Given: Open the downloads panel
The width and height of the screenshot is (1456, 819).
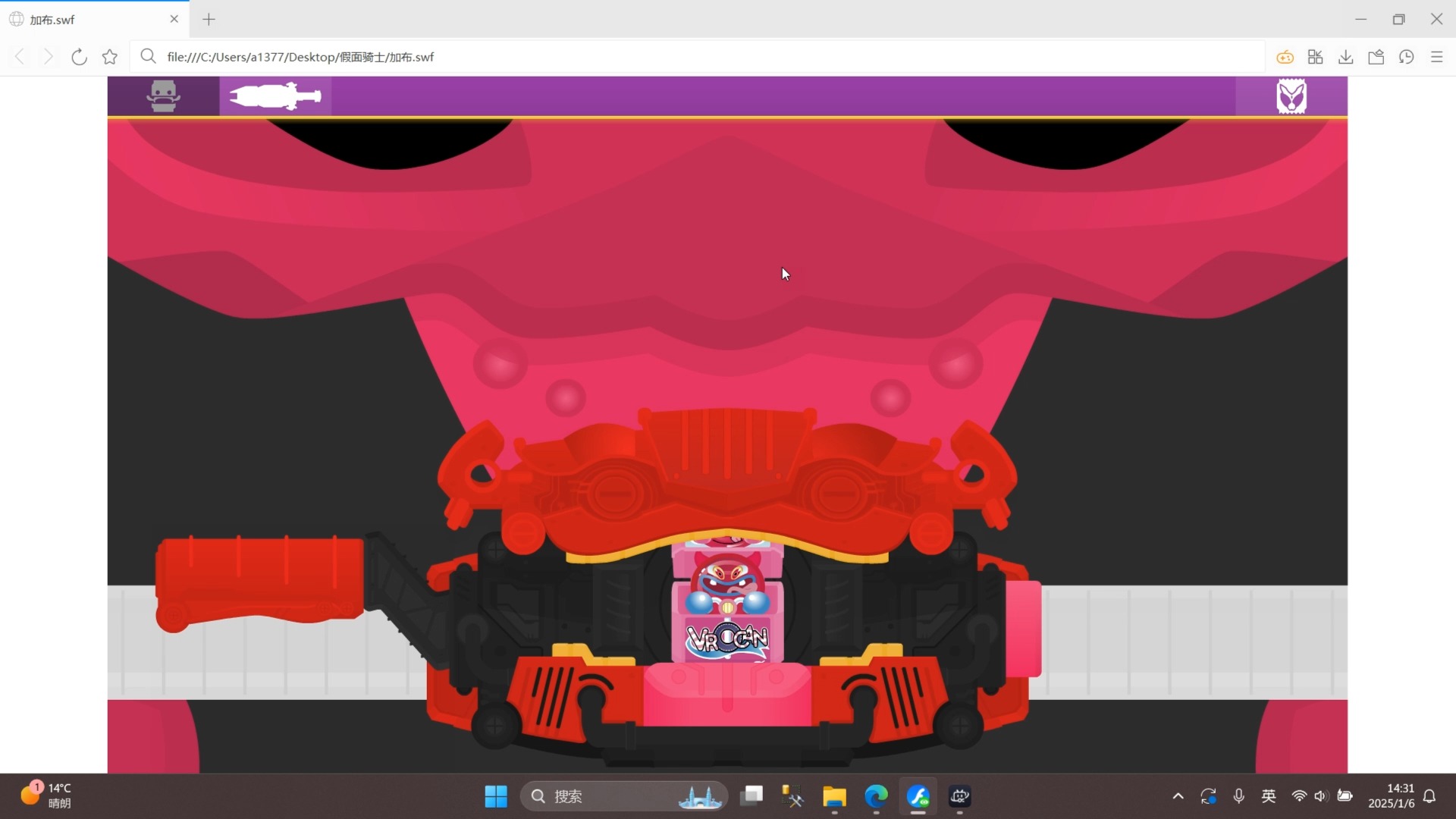Looking at the screenshot, I should coord(1346,57).
